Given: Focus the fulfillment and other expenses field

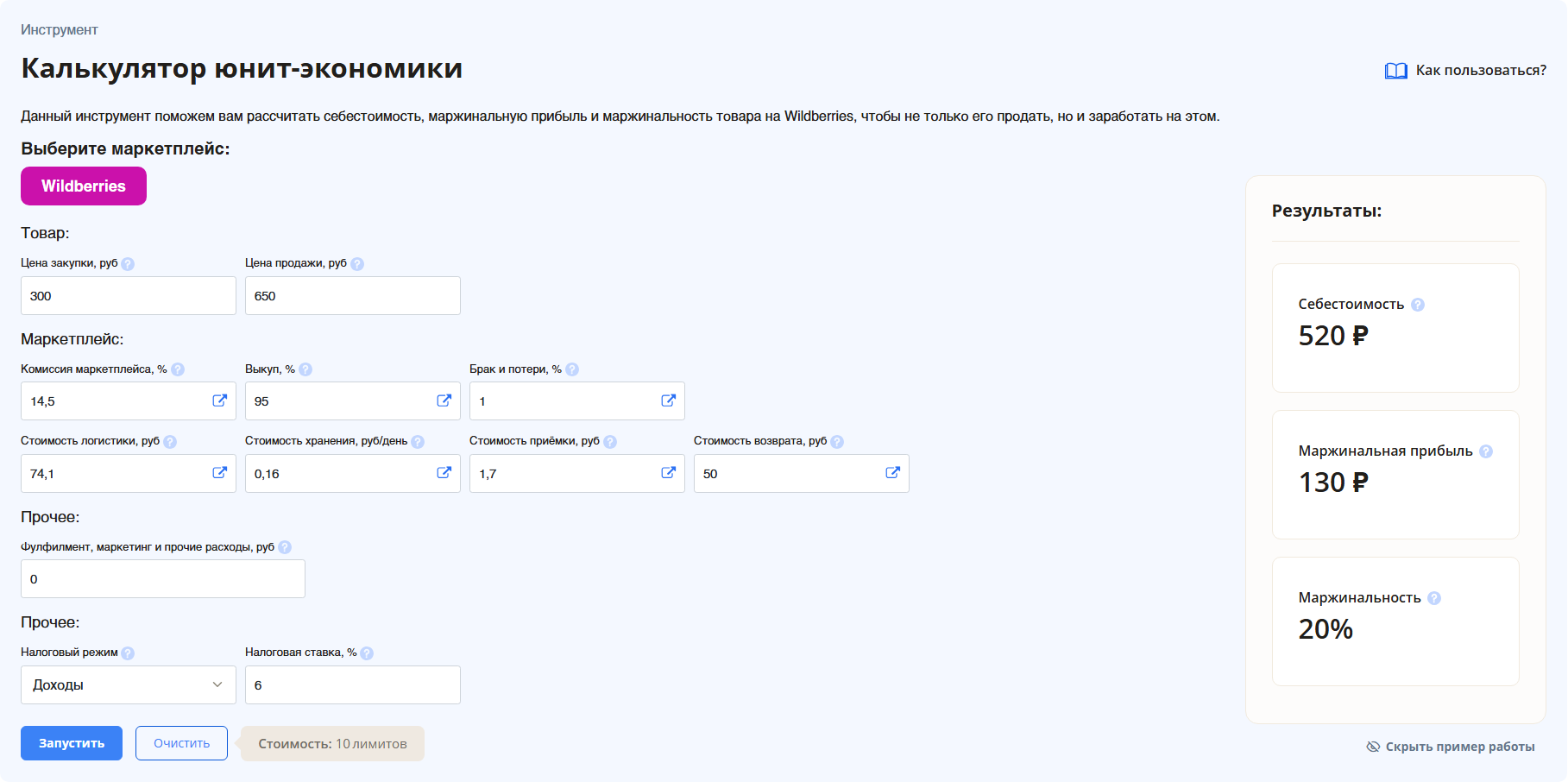Looking at the screenshot, I should (163, 579).
